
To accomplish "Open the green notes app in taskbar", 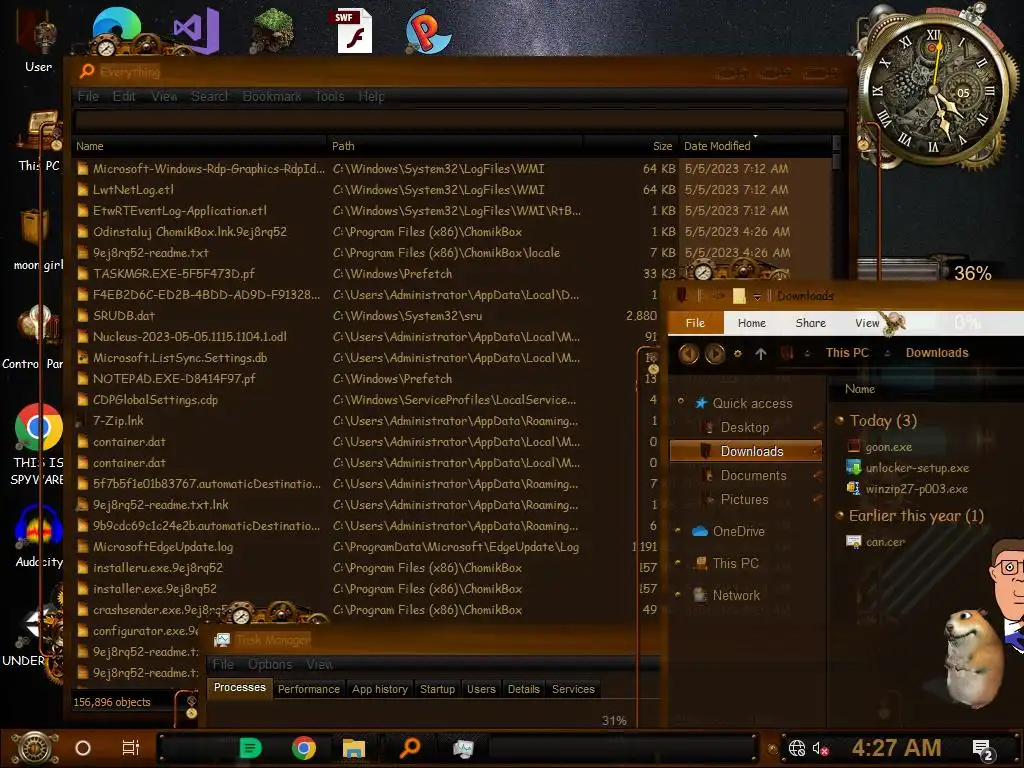I will 250,748.
